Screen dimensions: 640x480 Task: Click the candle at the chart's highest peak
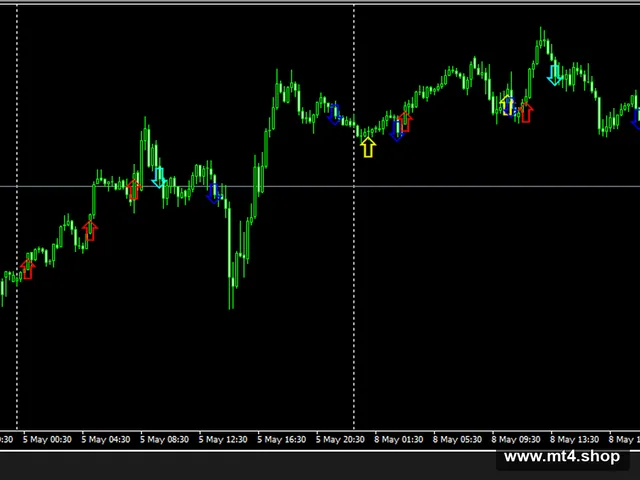tap(541, 39)
